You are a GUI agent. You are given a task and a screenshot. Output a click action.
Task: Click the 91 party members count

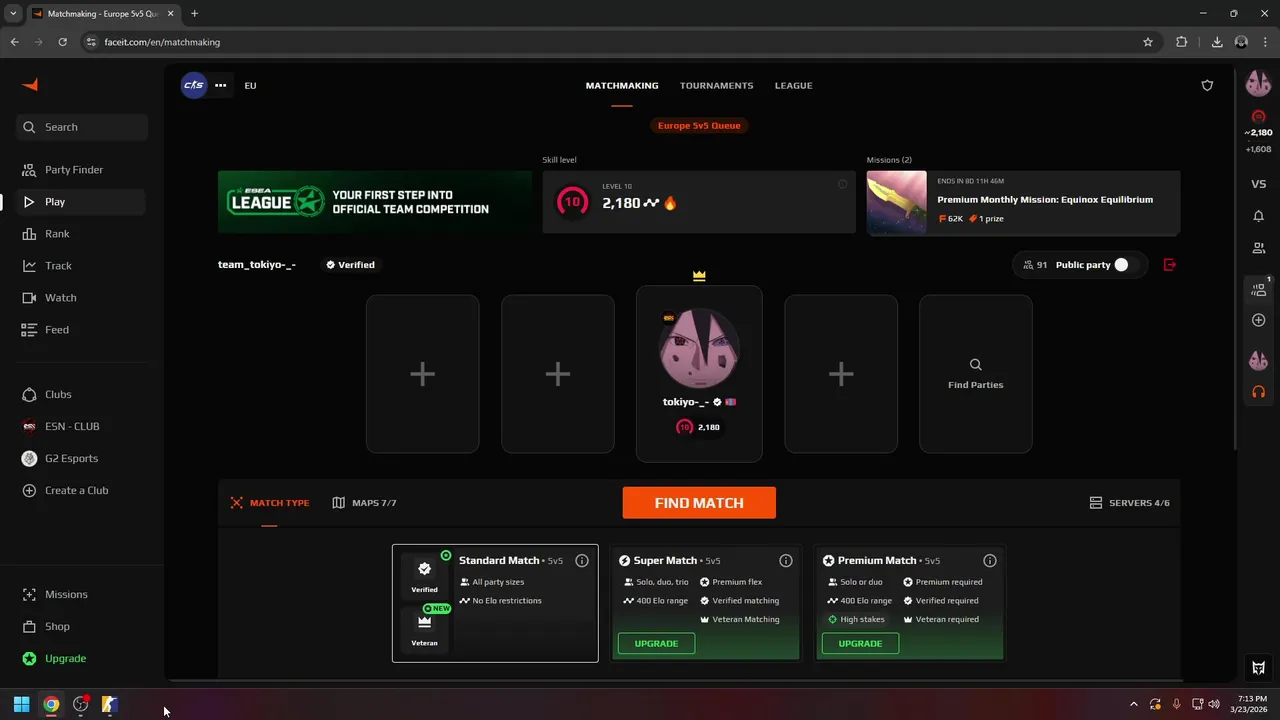1035,265
